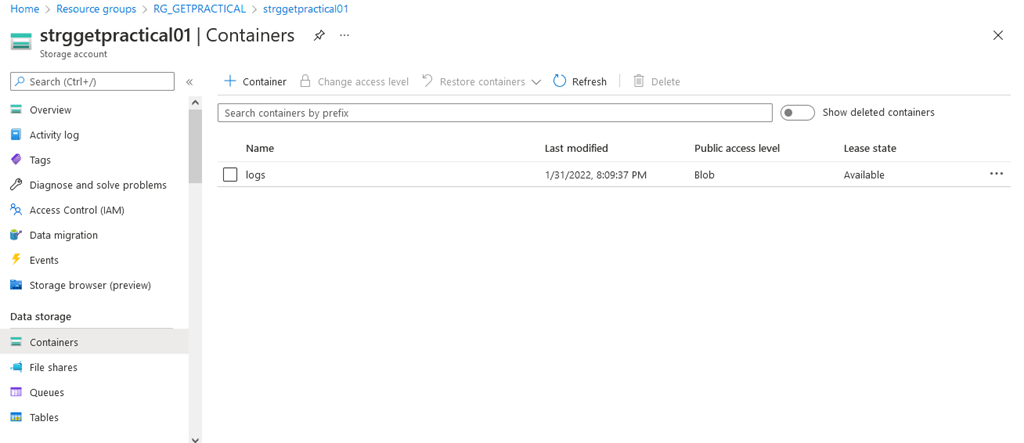Click the lock icon for access level
This screenshot has height=443, width=1024.
click(x=305, y=81)
